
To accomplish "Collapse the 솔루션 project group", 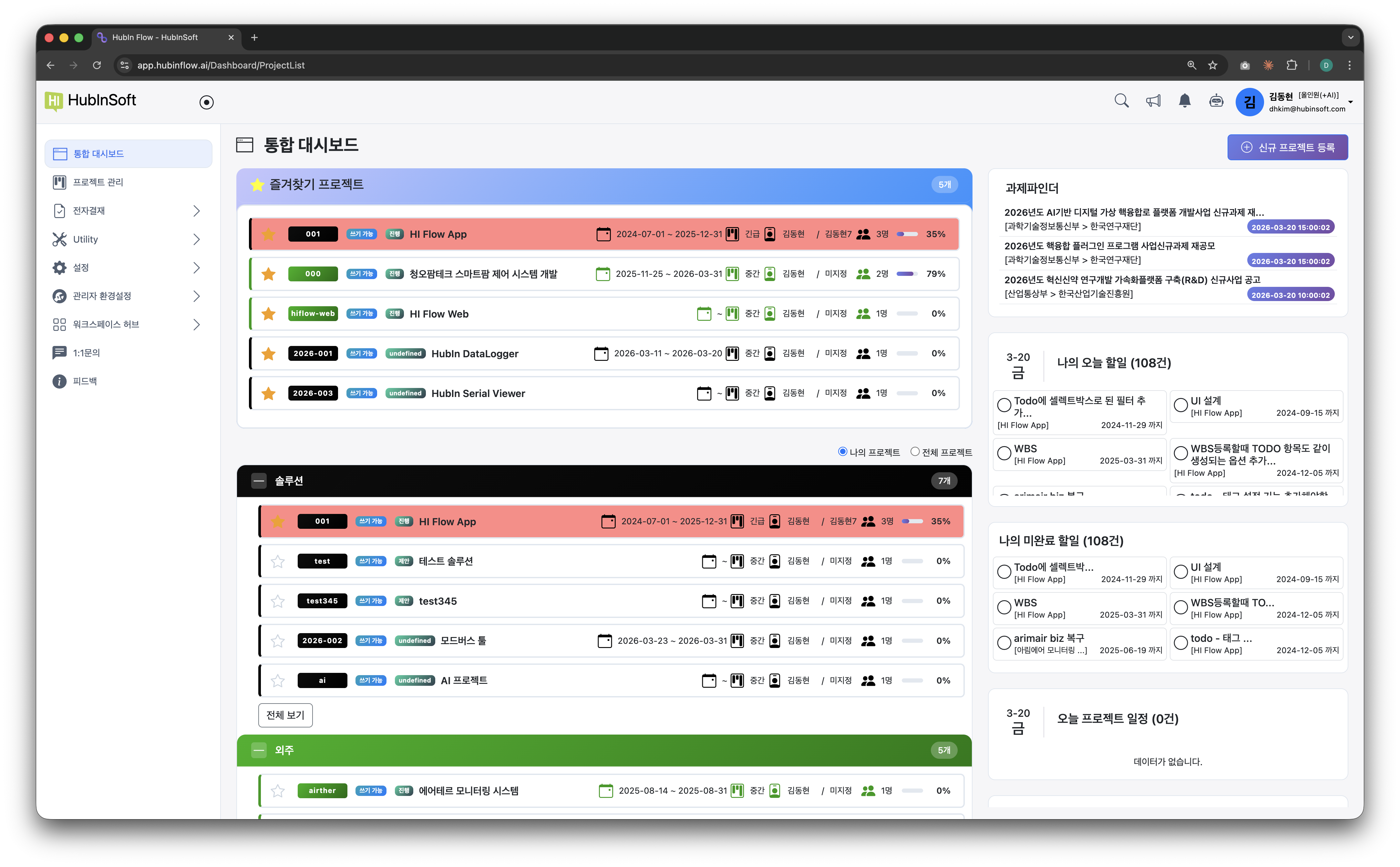I will [x=259, y=481].
